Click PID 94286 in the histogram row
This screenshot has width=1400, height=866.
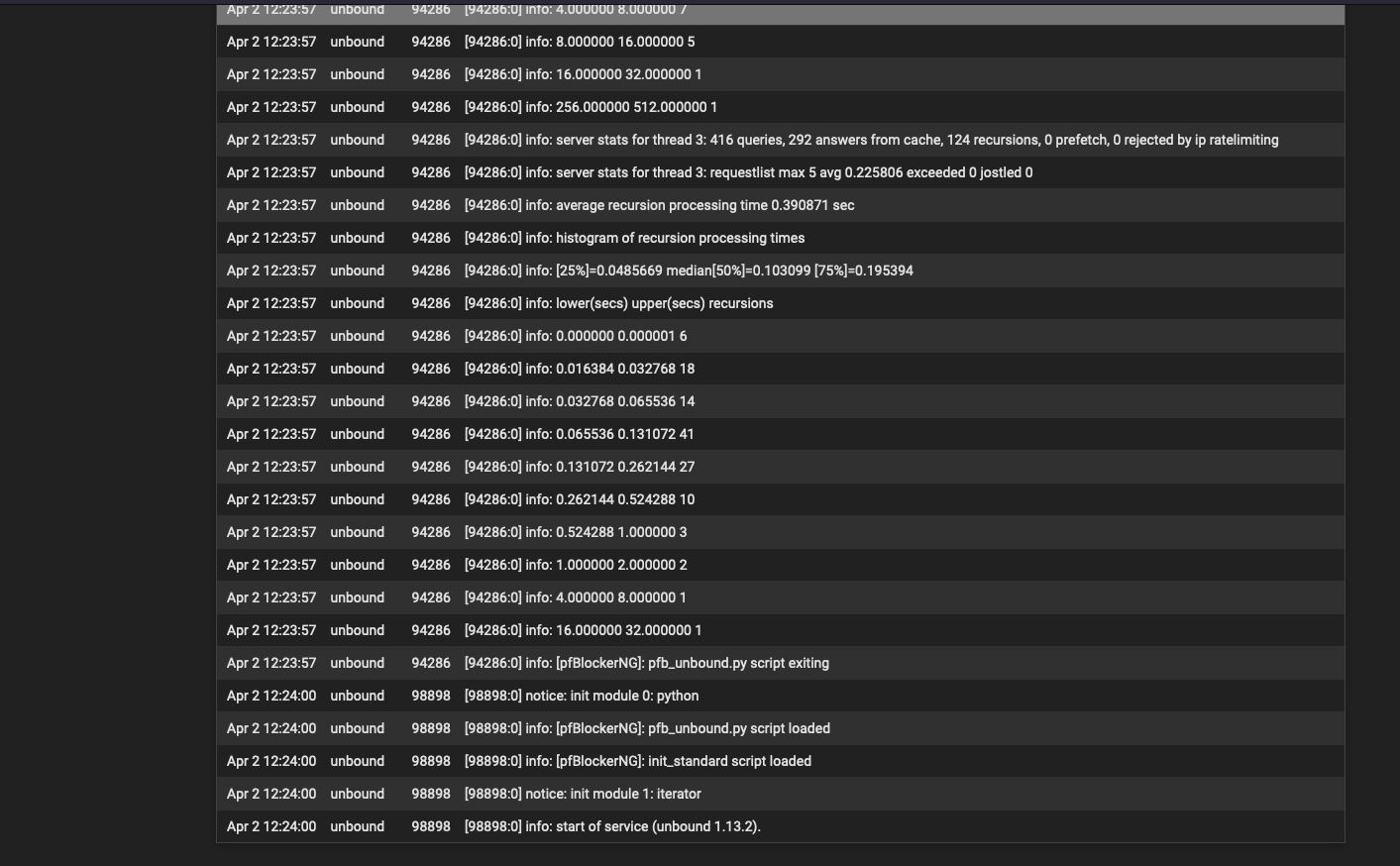[431, 238]
